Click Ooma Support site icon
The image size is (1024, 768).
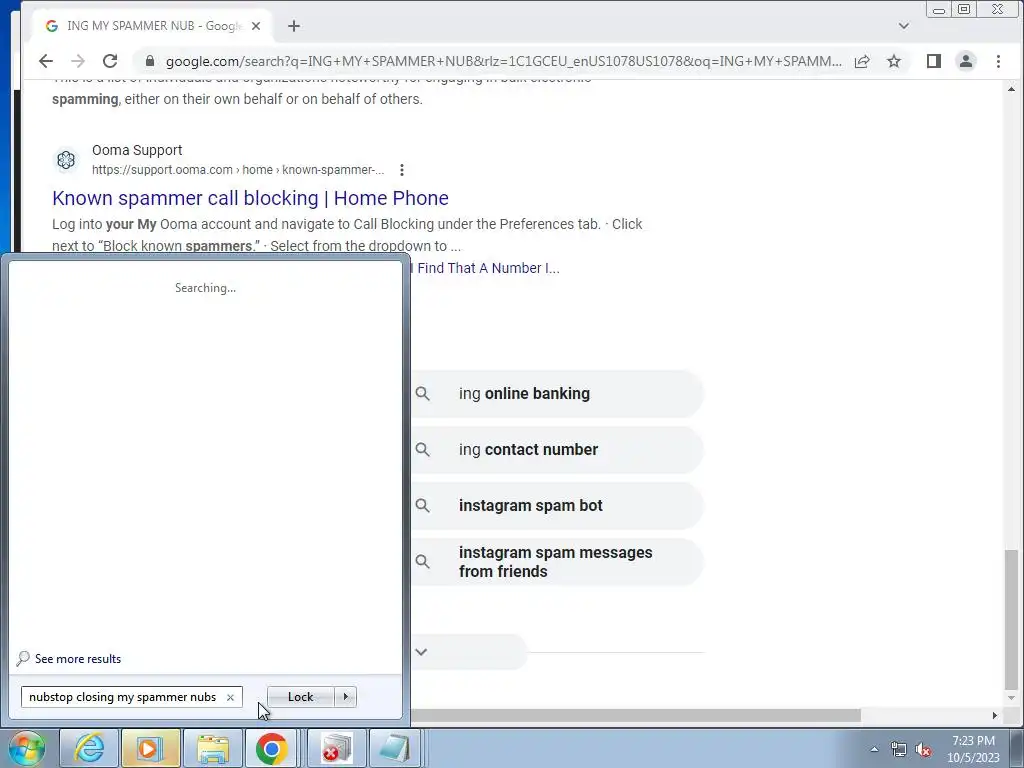click(66, 160)
